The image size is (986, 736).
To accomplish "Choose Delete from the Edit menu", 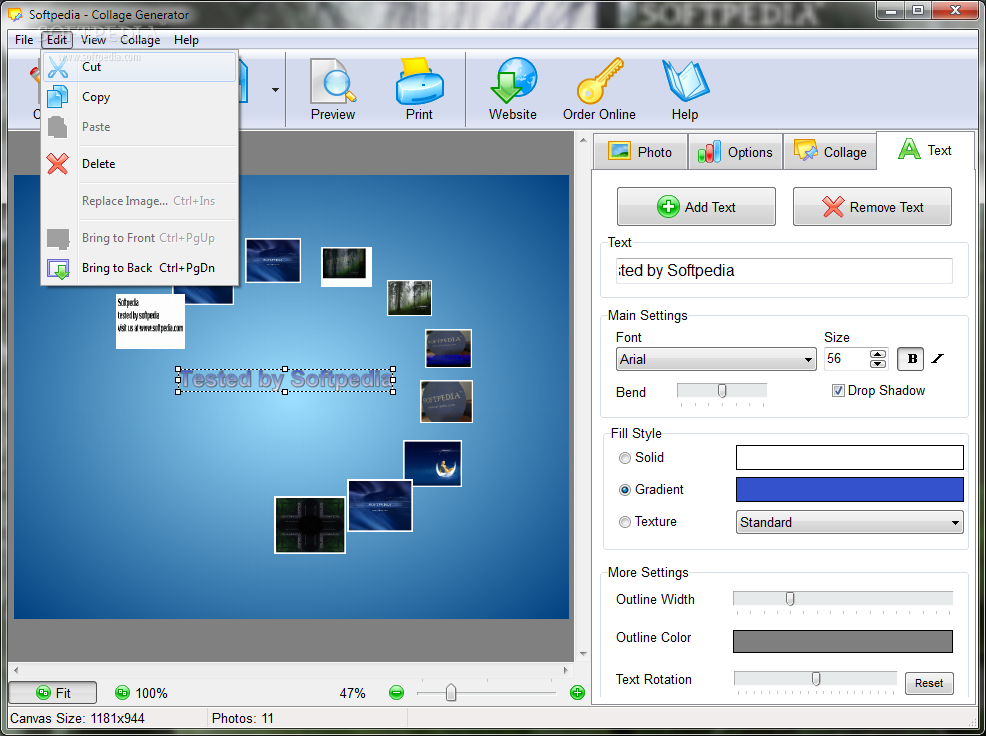I will (x=140, y=164).
